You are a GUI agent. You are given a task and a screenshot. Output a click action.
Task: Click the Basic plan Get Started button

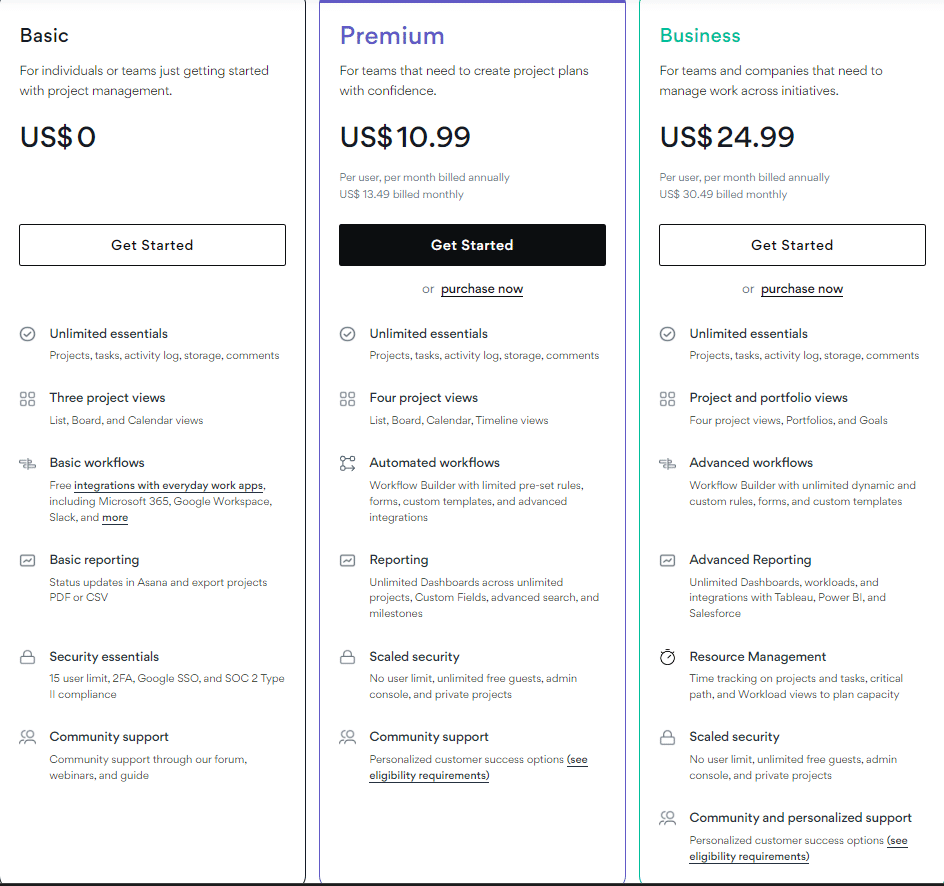152,245
